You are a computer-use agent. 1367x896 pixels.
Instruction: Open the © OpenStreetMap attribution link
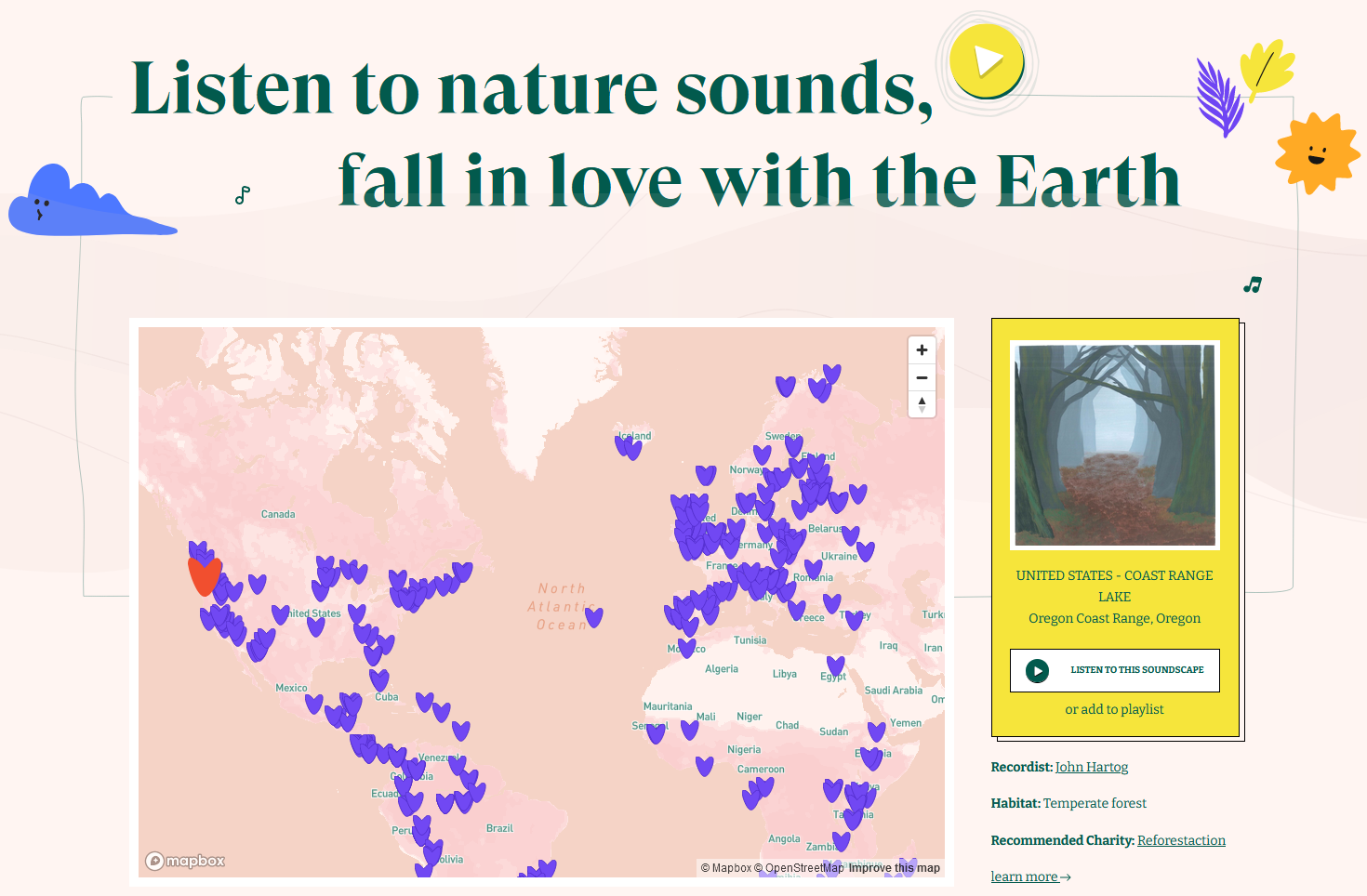pyautogui.click(x=799, y=868)
